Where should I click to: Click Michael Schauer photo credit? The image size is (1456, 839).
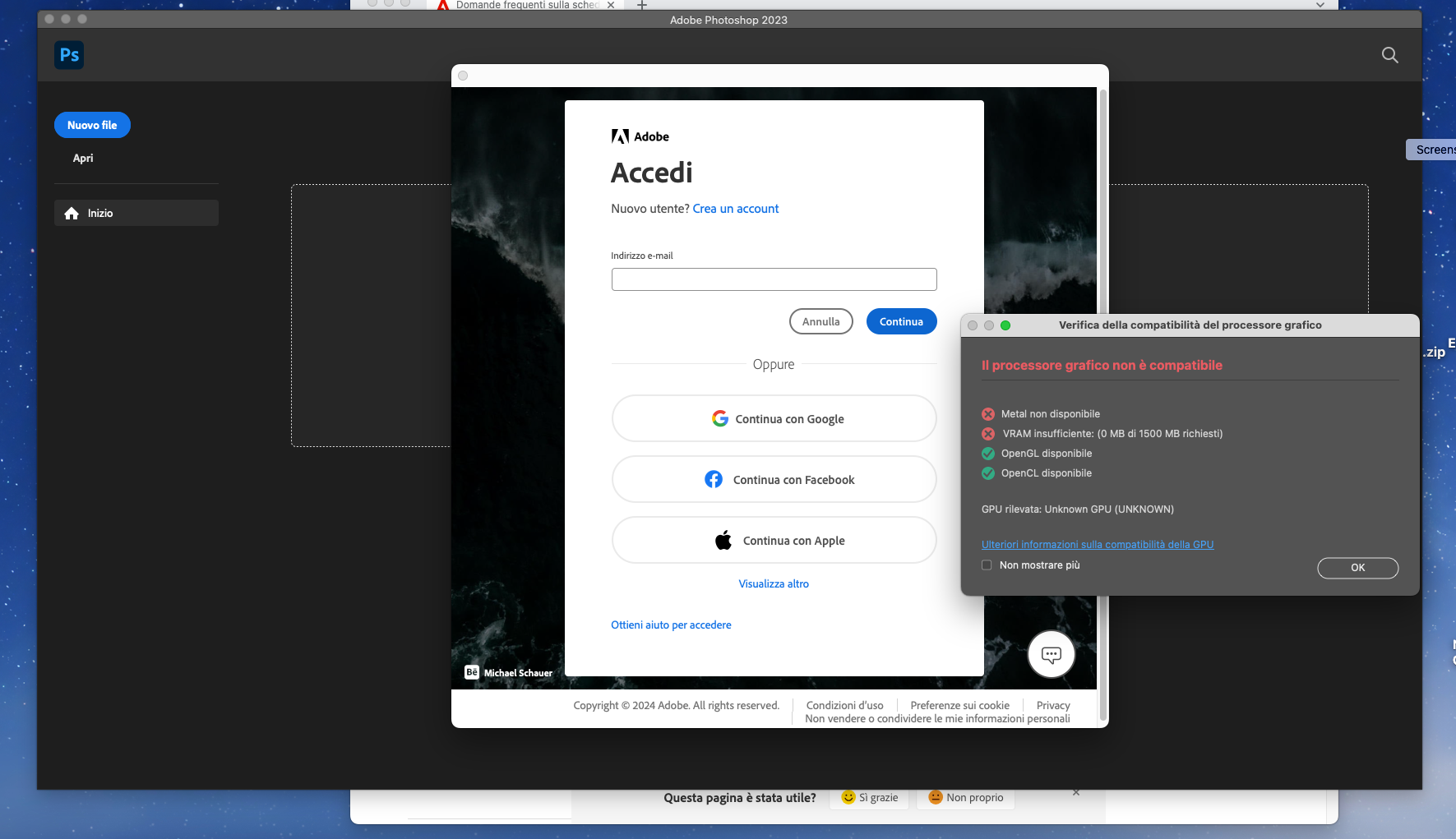(x=518, y=673)
